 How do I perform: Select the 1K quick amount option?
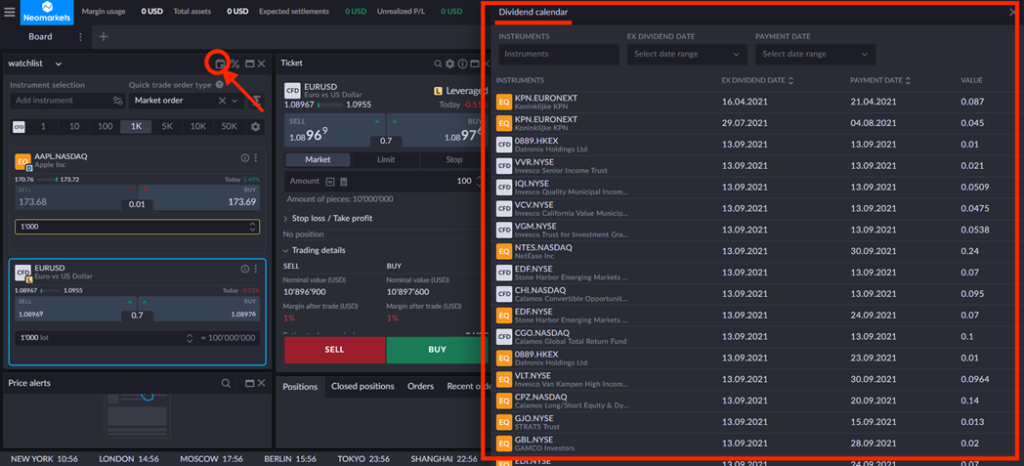coord(136,127)
